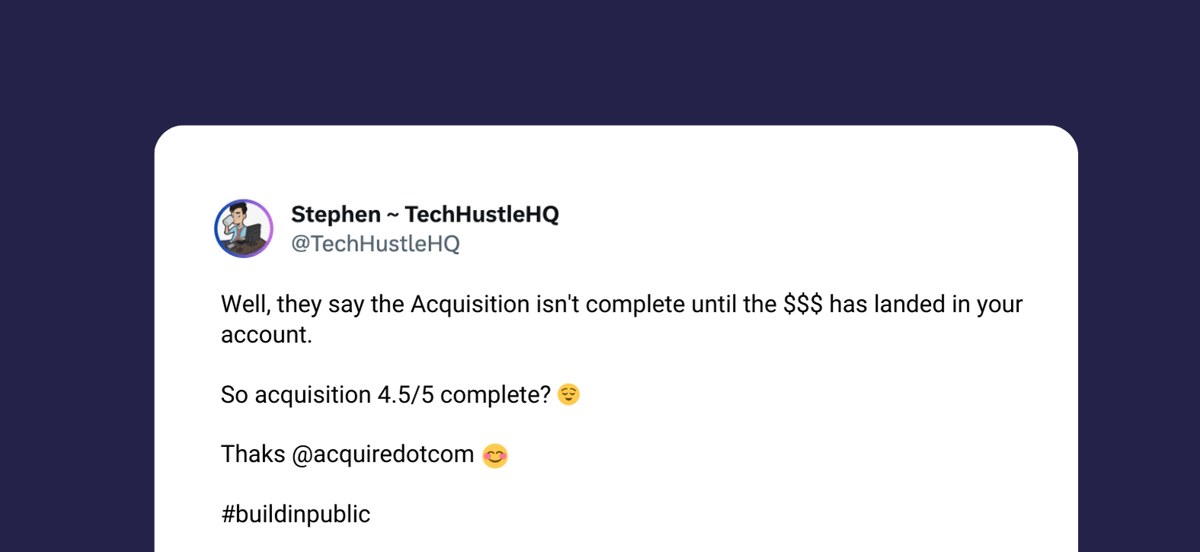Click the relieved face emoji after complete?

[569, 395]
